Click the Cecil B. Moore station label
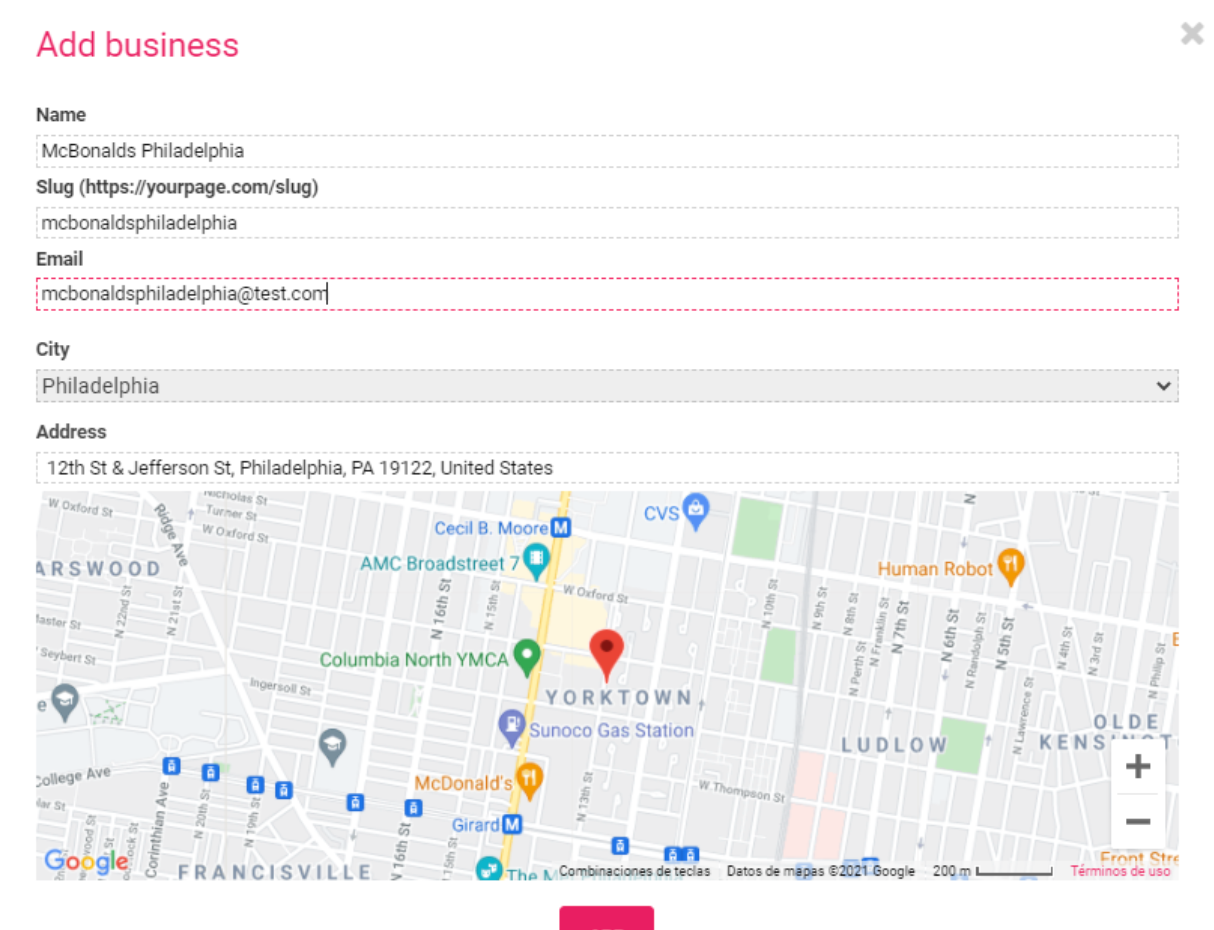Screen dimensions: 1214x930 pos(491,528)
